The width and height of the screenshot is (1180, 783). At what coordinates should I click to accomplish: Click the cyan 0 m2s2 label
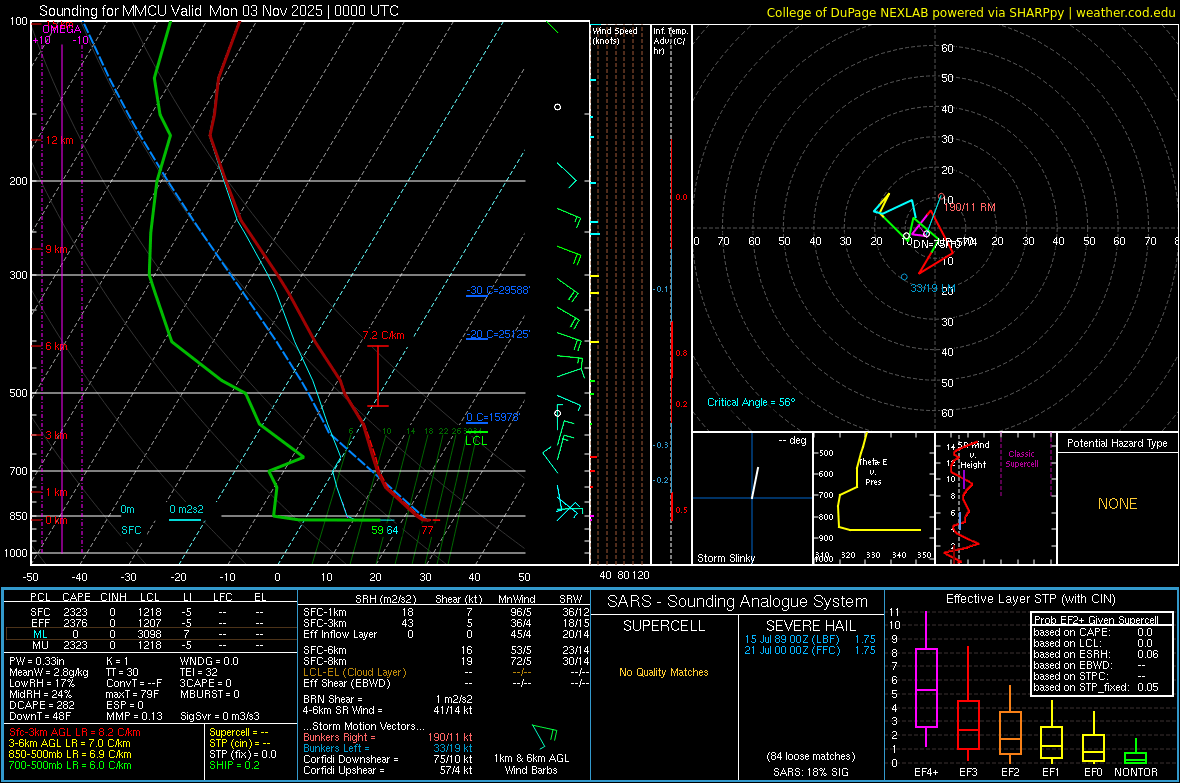(x=186, y=510)
